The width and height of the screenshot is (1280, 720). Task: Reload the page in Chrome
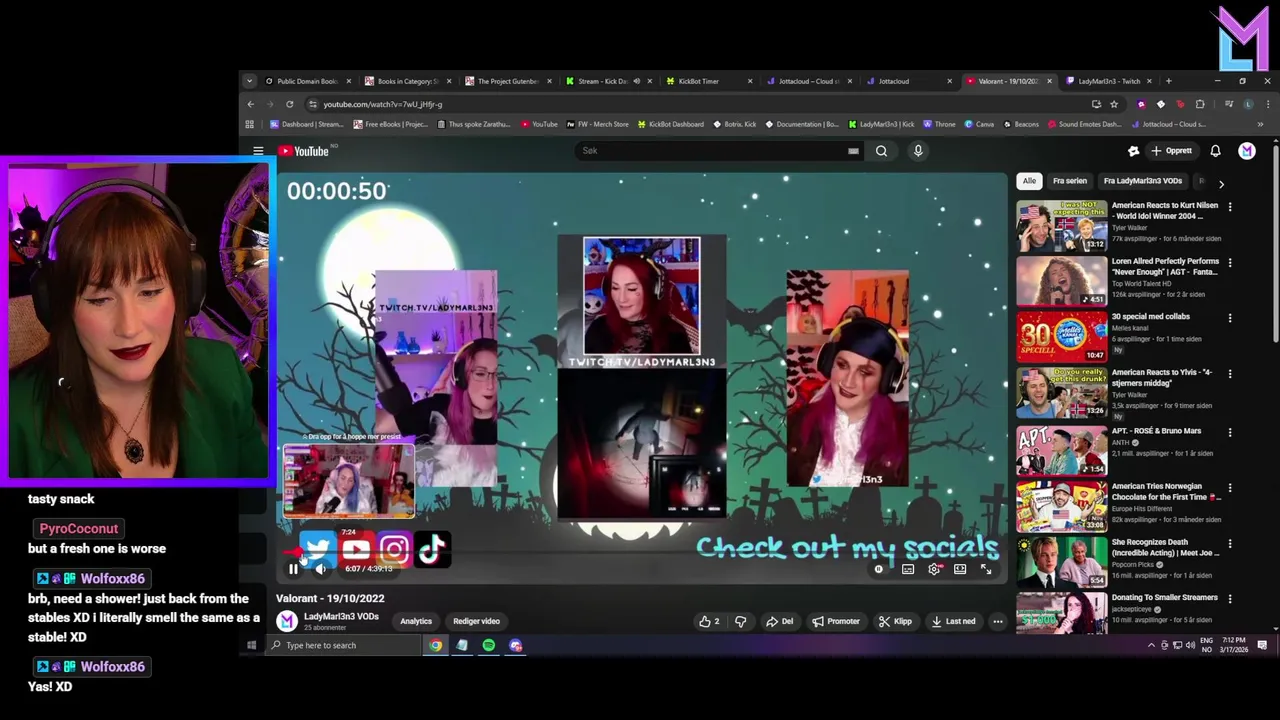[290, 104]
